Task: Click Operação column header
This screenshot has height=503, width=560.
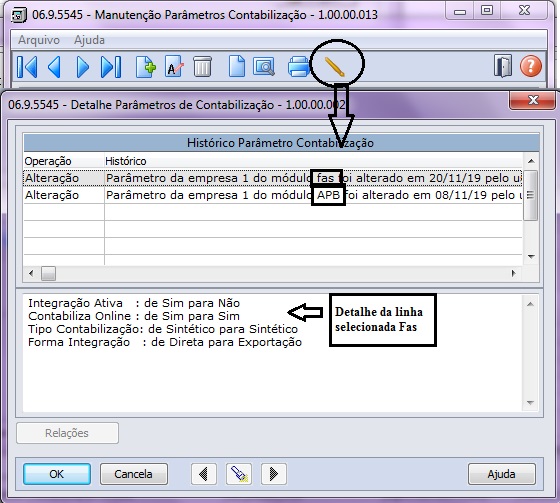Action: [x=64, y=161]
